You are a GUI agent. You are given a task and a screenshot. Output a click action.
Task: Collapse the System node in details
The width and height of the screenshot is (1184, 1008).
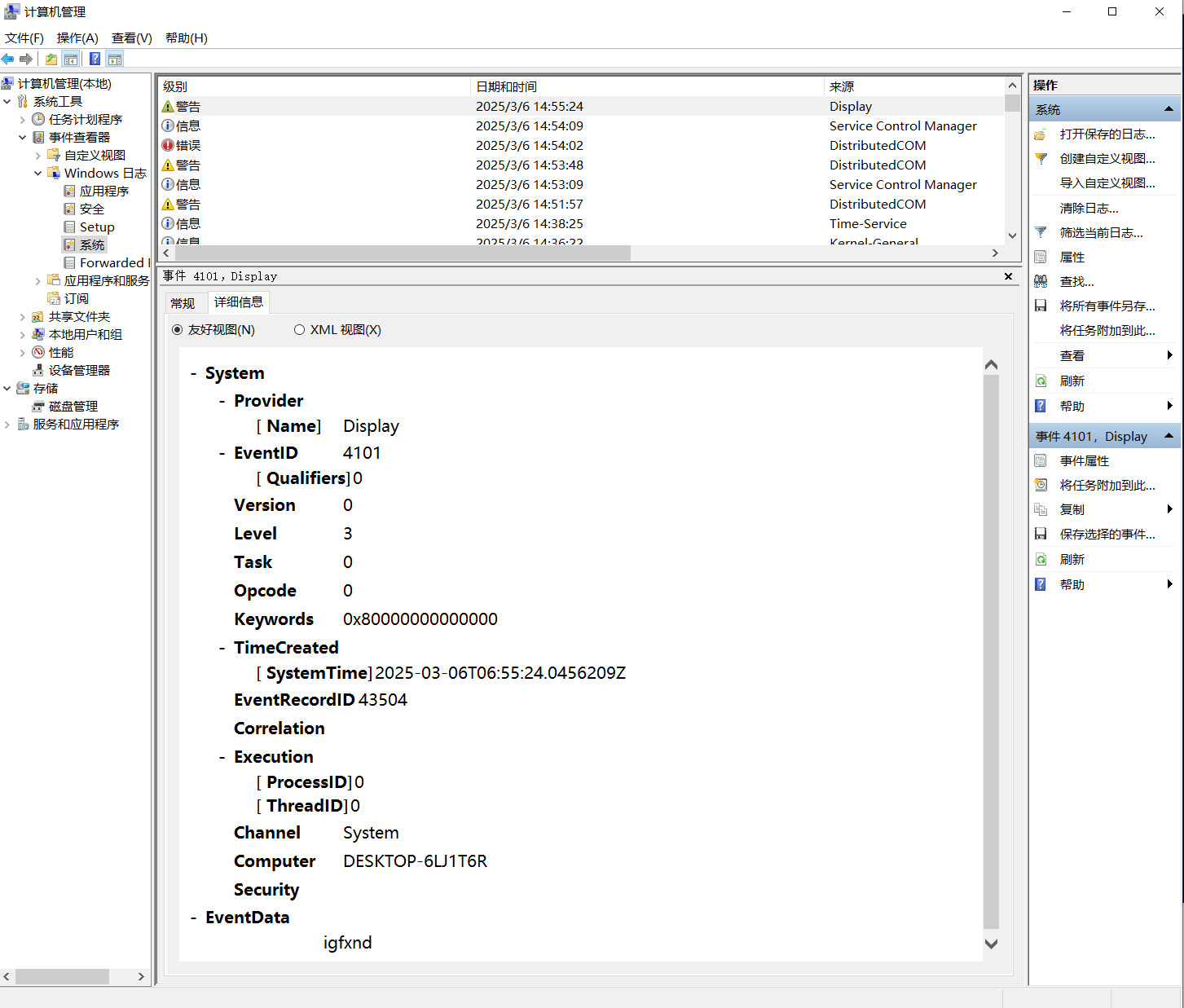click(194, 373)
